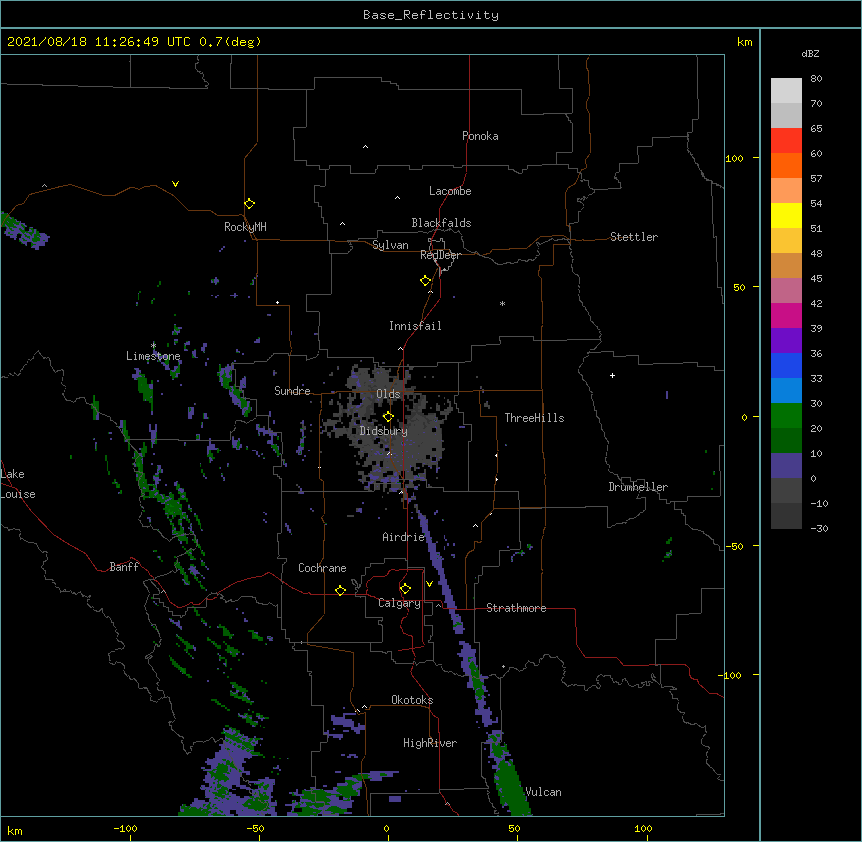Screen dimensions: 862x842
Task: Click the red 65 dBZ legend swatch
Action: (786, 140)
